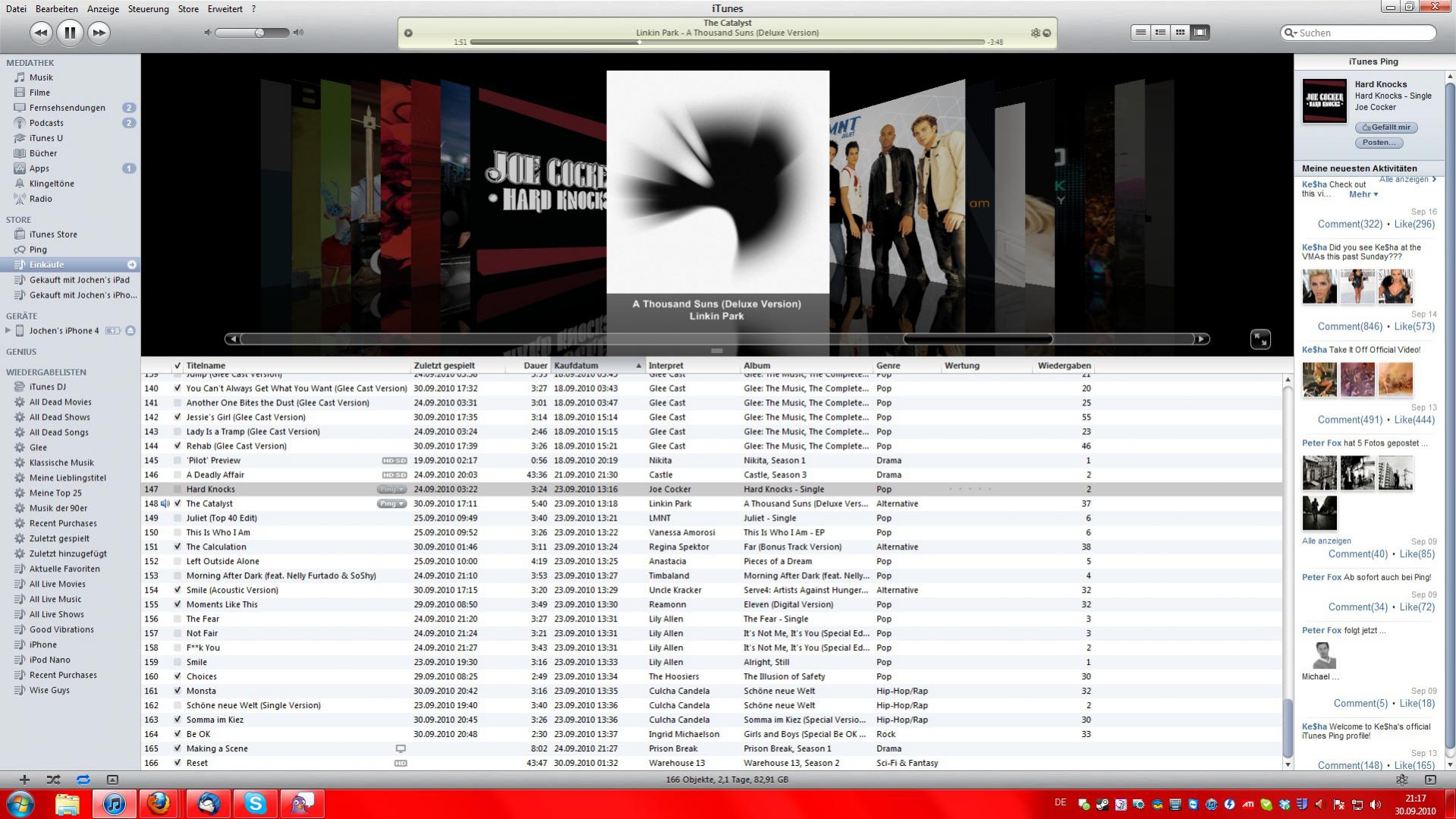1456x819 pixels.
Task: Open the Genius sidebar atom icon
Action: (x=1402, y=780)
